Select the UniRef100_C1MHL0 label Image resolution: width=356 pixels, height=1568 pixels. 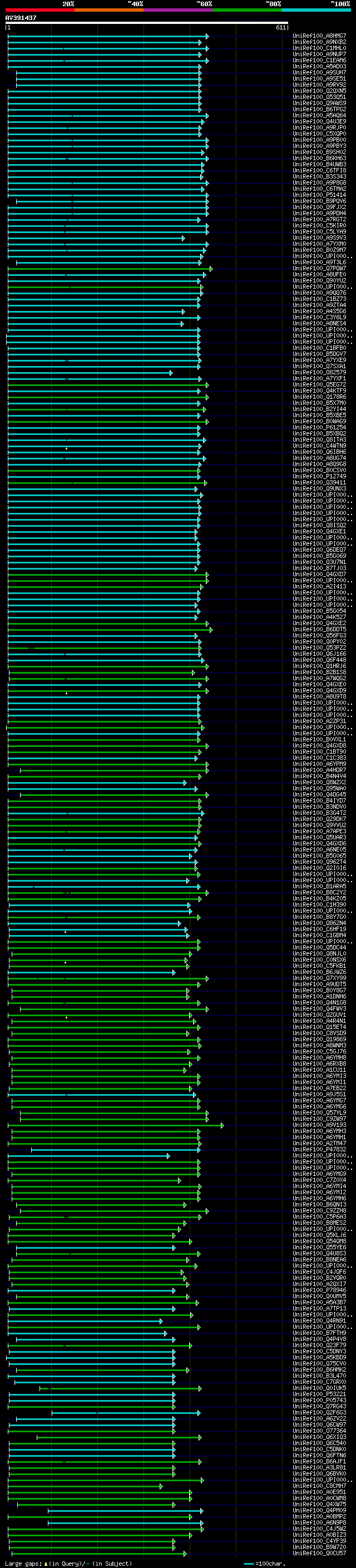click(x=319, y=48)
